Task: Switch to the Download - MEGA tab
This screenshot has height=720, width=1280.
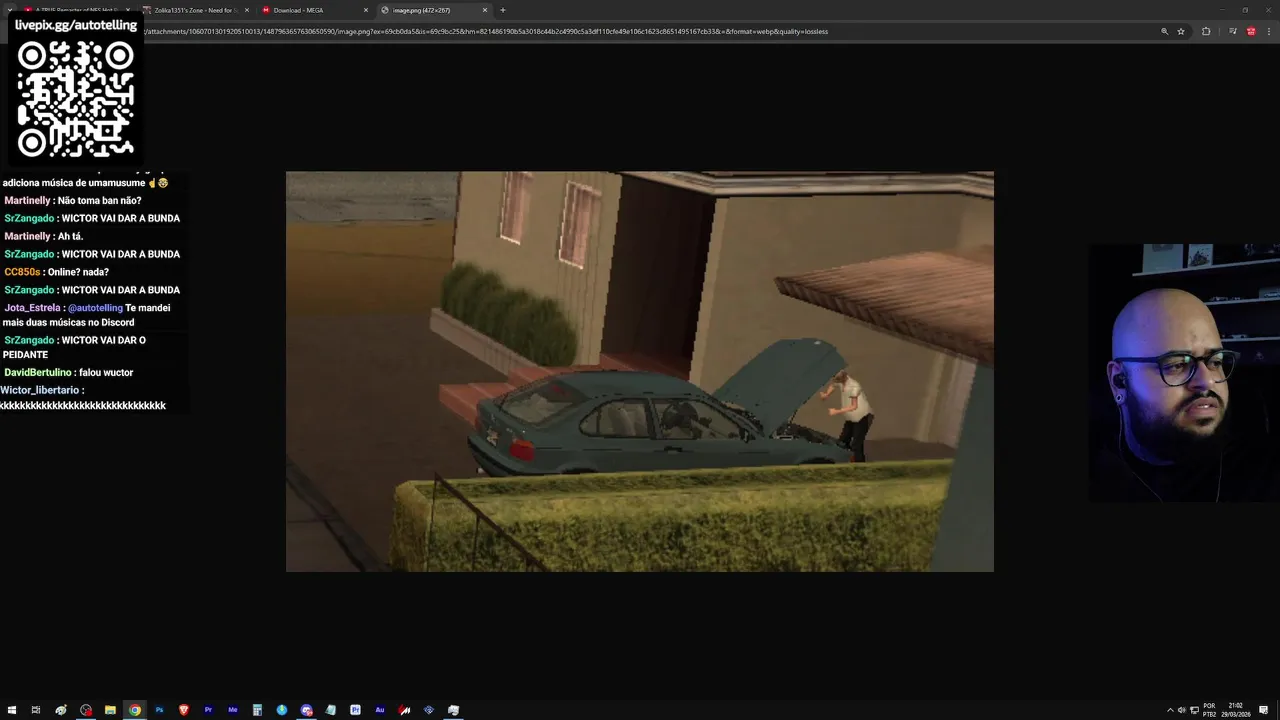Action: tap(314, 10)
